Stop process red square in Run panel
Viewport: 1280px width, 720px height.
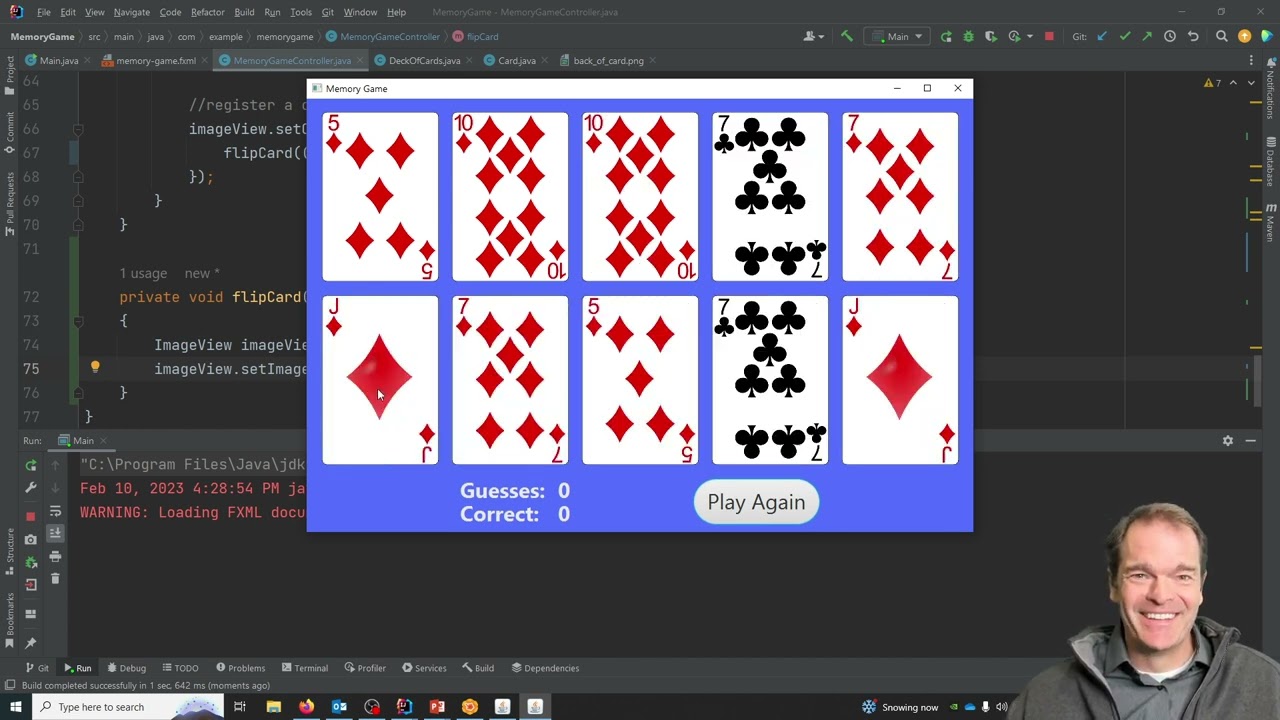pyautogui.click(x=31, y=516)
